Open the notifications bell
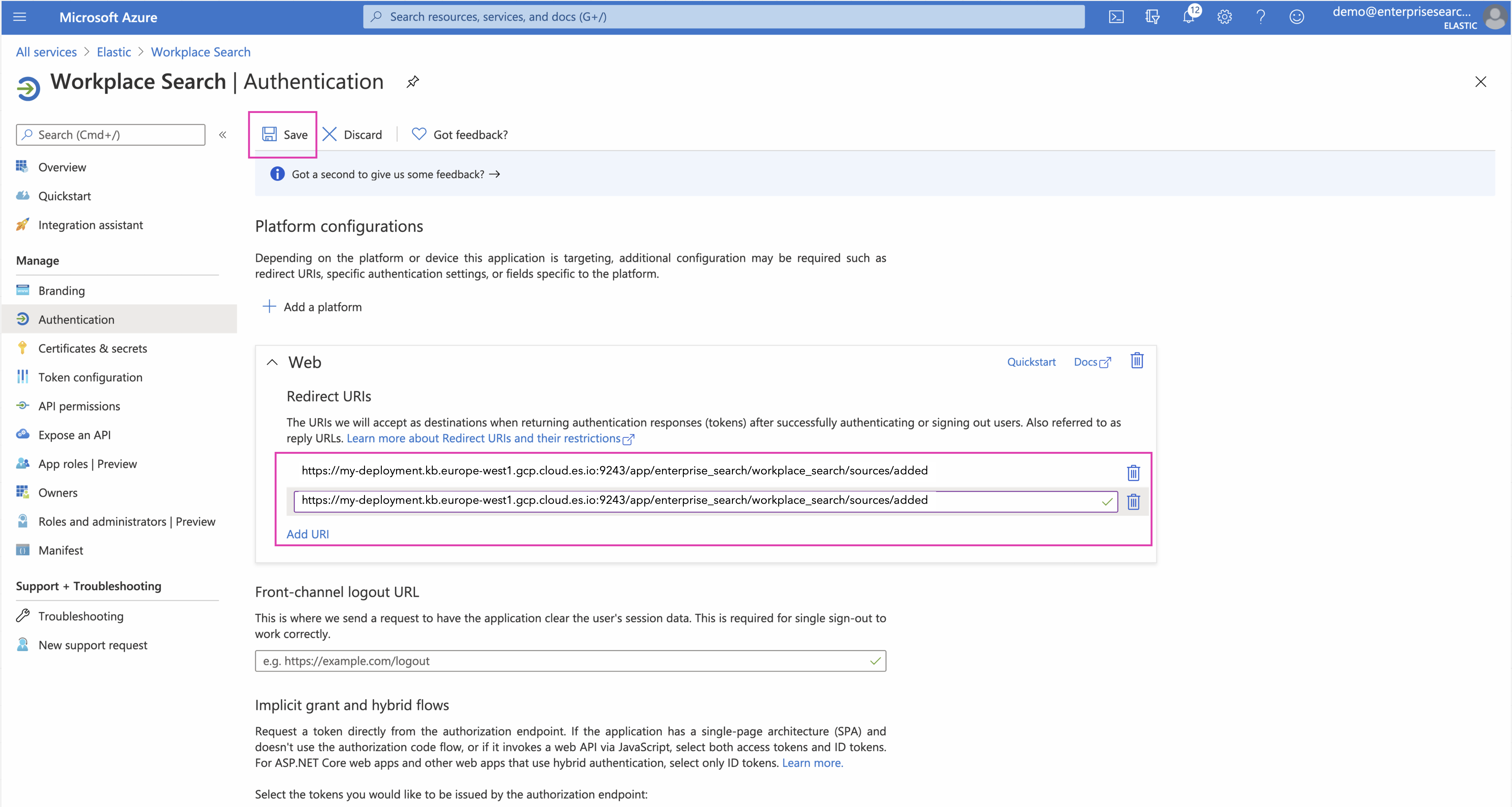Screen dimensions: 1512x807 [1188, 17]
